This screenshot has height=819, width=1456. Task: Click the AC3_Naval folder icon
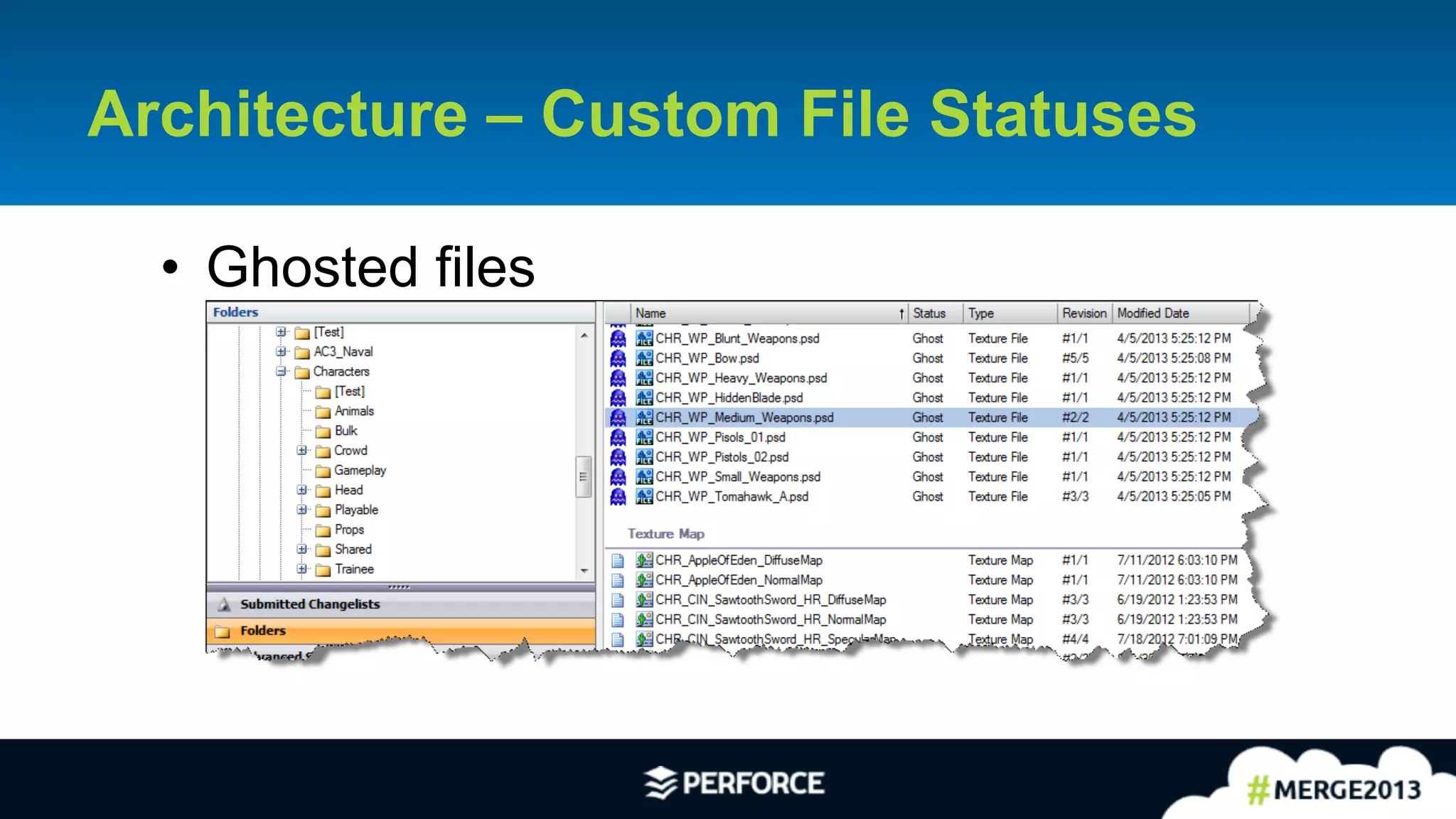coord(302,353)
